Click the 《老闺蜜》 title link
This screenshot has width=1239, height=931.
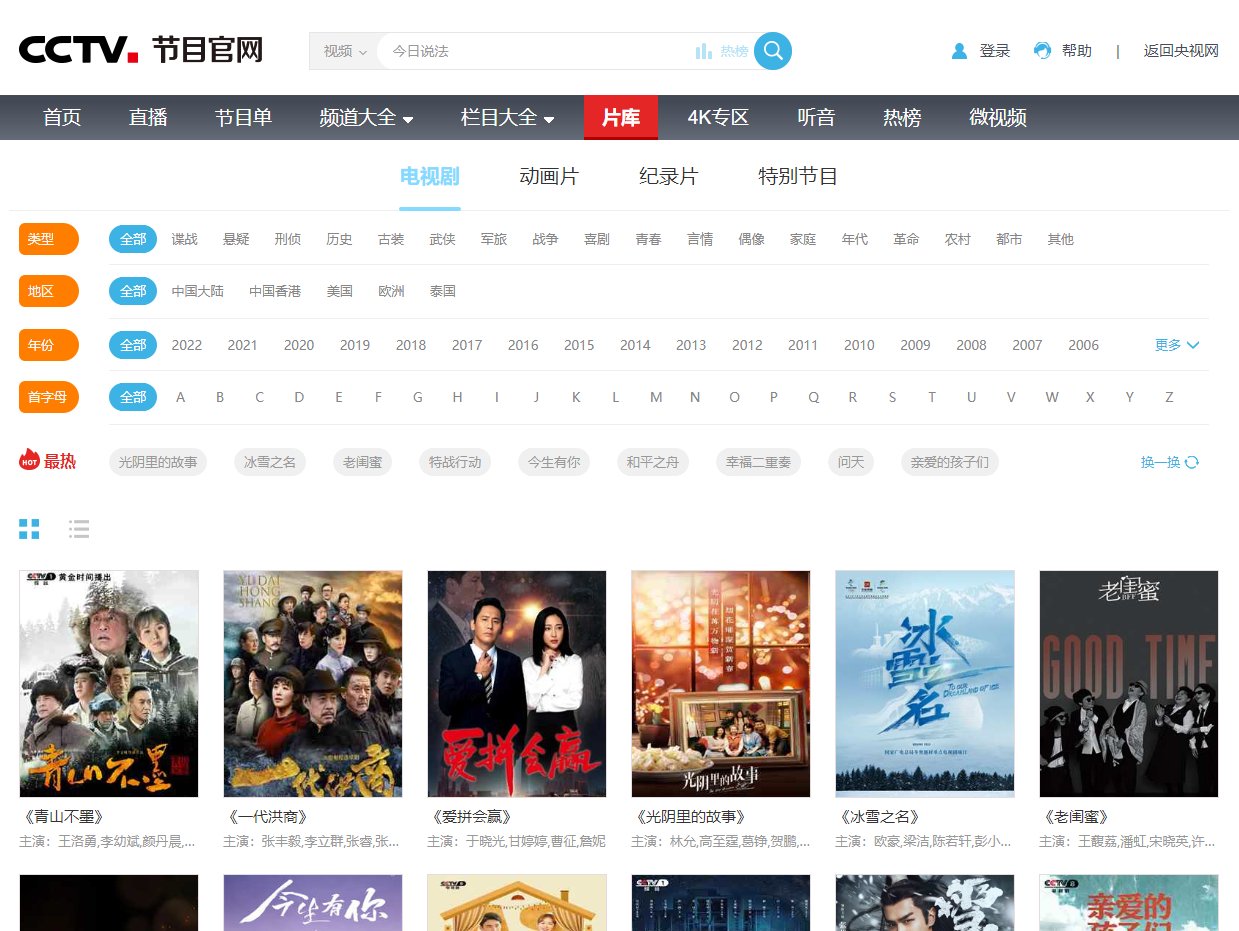pyautogui.click(x=1076, y=817)
